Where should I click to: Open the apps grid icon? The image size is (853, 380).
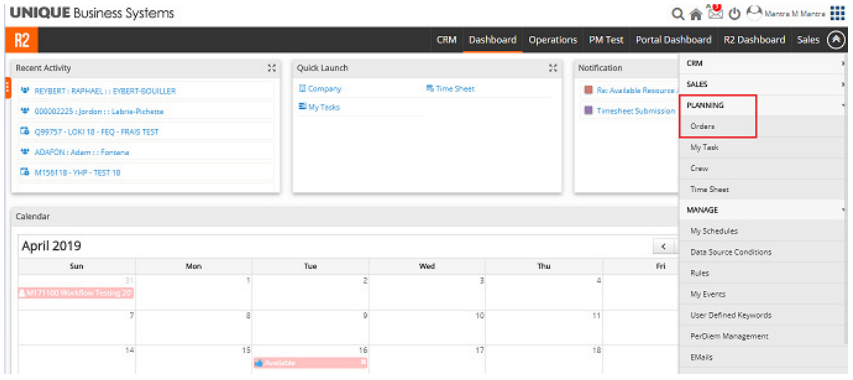[837, 14]
